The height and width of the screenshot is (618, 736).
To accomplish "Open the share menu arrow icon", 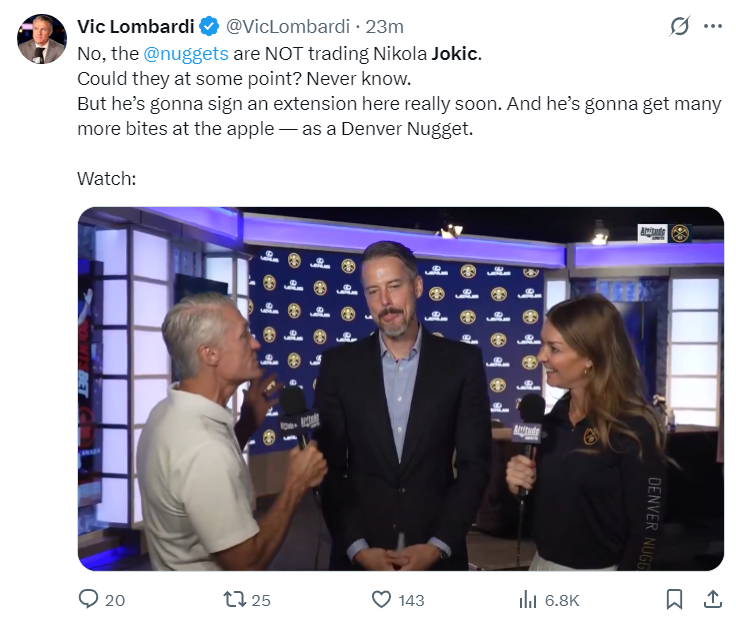I will coord(713,598).
